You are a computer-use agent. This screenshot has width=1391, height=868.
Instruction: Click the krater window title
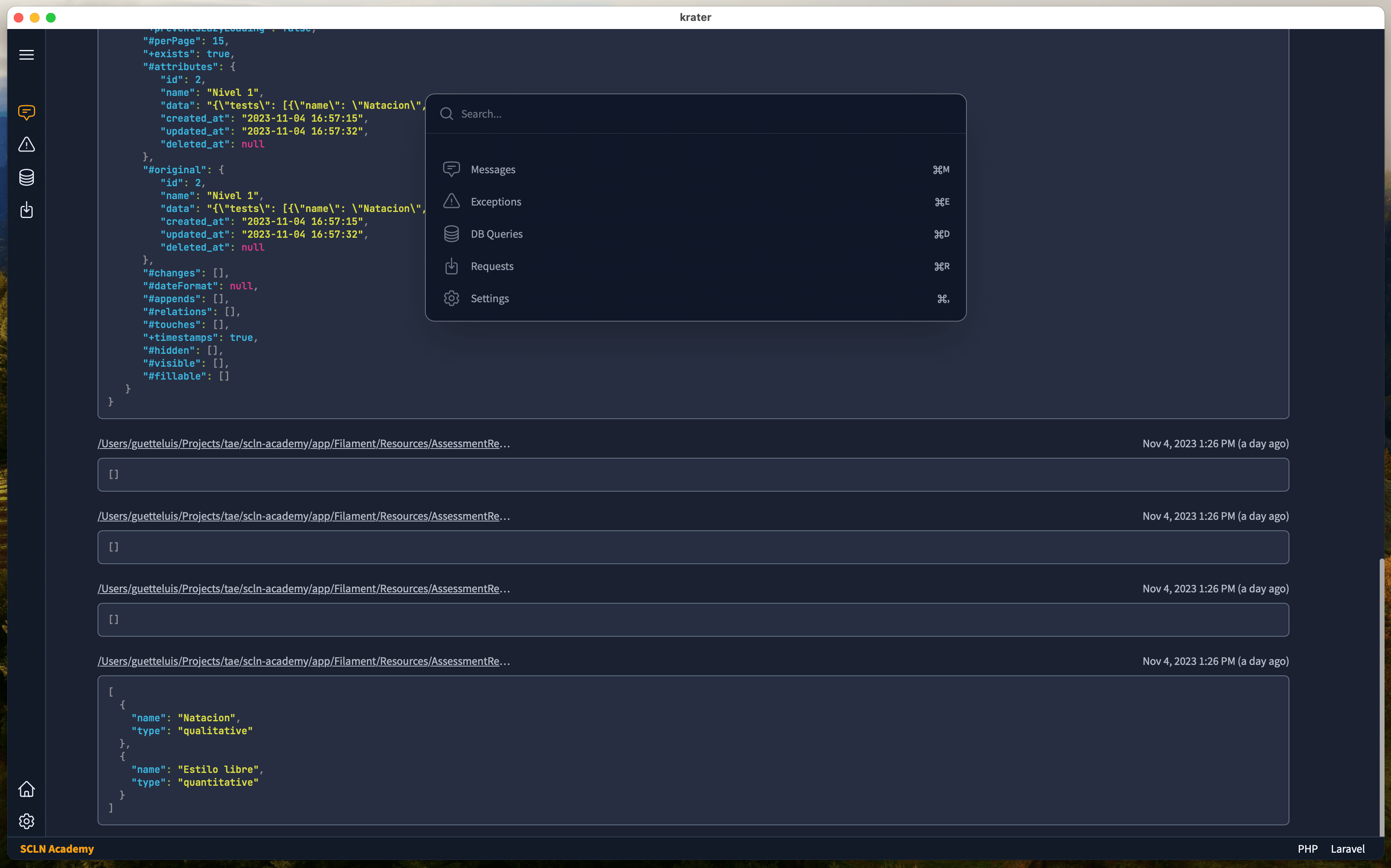click(x=695, y=17)
